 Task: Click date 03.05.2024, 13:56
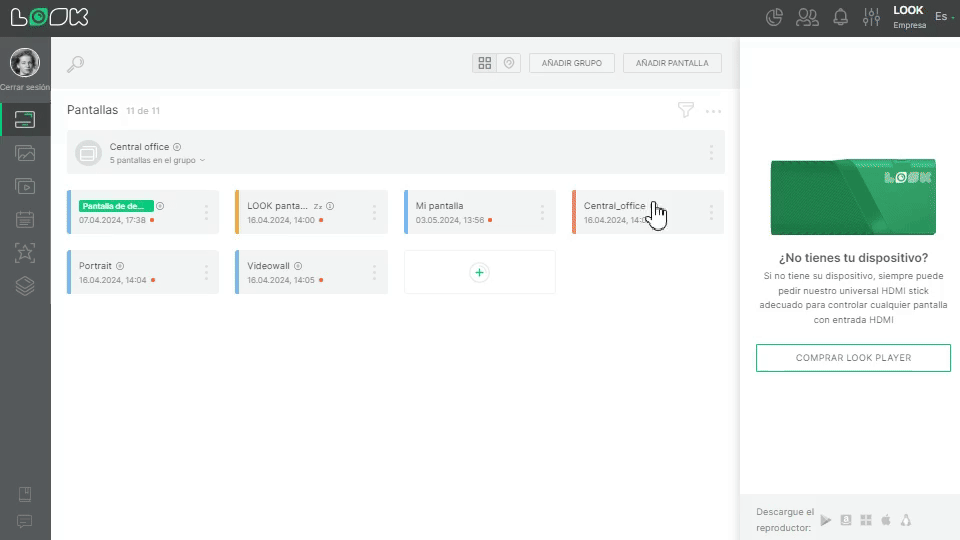click(450, 220)
